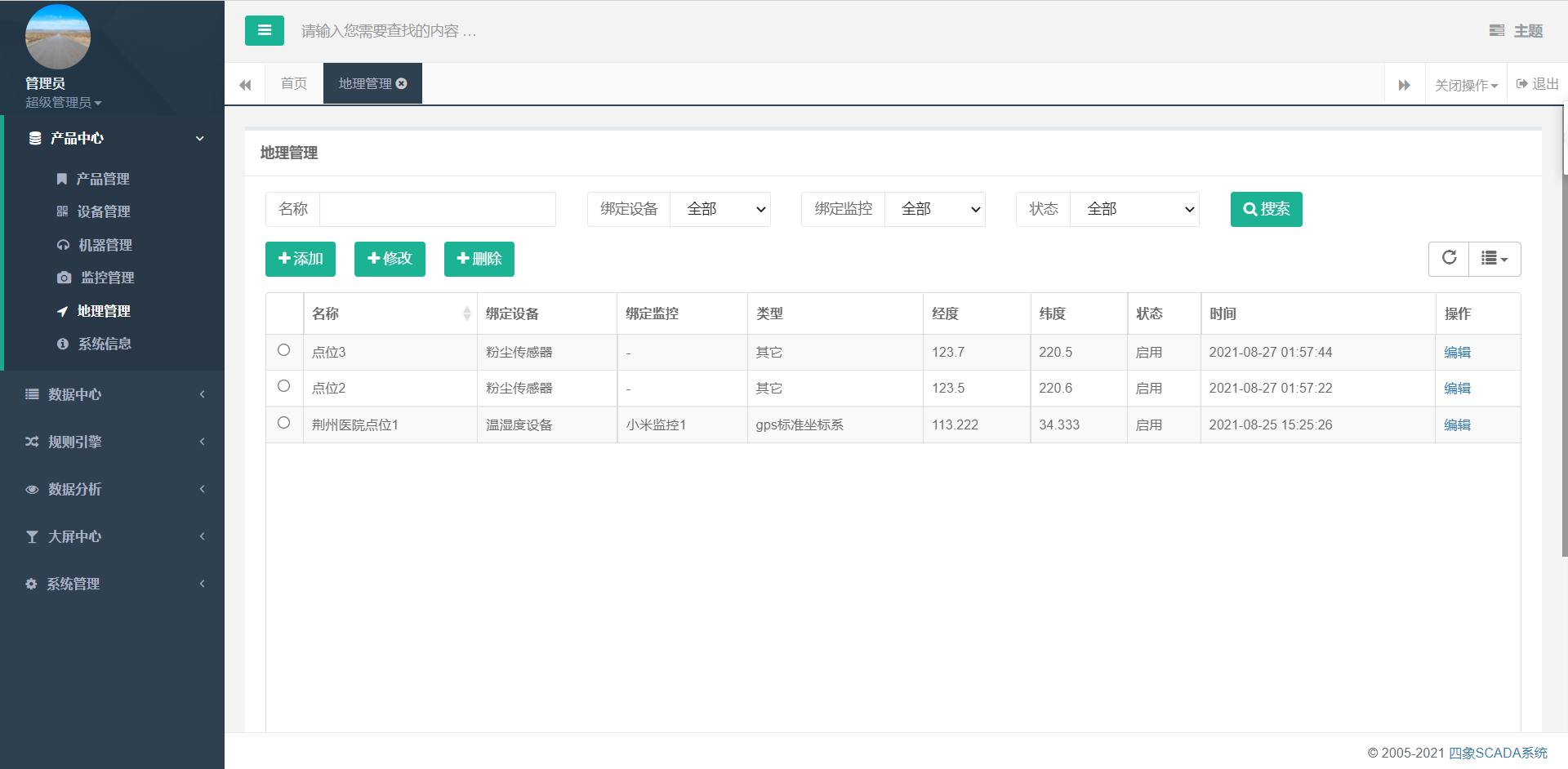Toggle the sidebar with hamburger menu button
Image resolution: width=1568 pixels, height=769 pixels.
(264, 31)
